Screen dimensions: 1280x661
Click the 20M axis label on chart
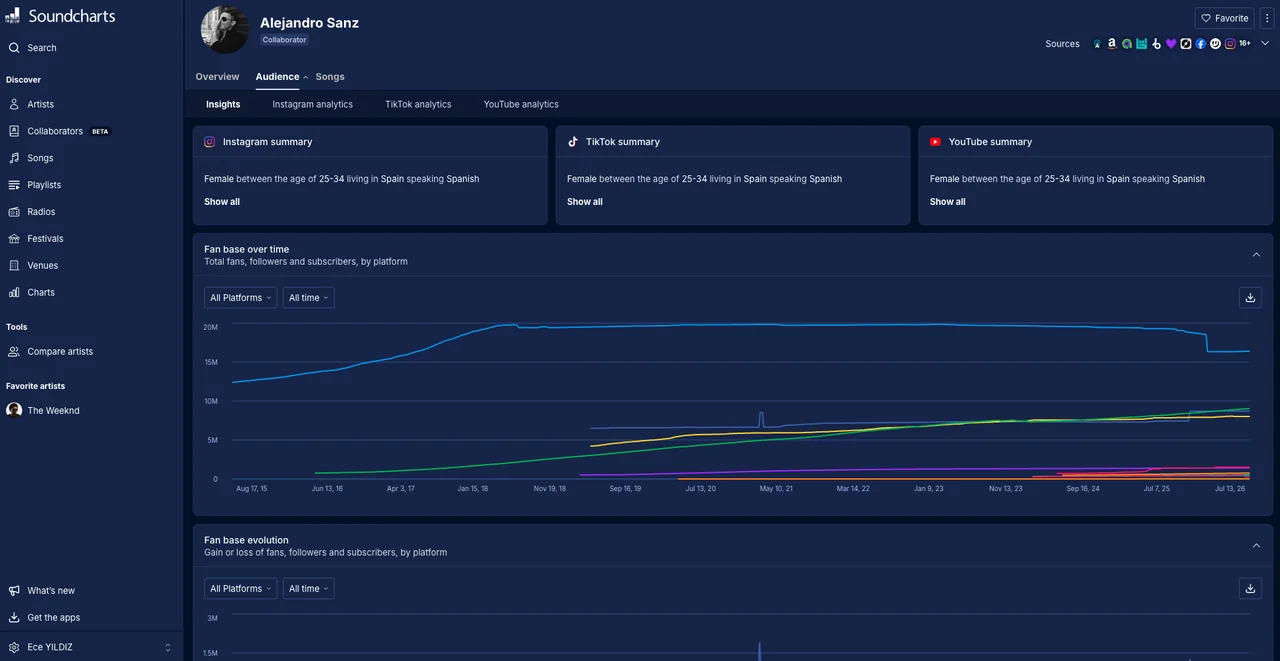pyautogui.click(x=210, y=327)
